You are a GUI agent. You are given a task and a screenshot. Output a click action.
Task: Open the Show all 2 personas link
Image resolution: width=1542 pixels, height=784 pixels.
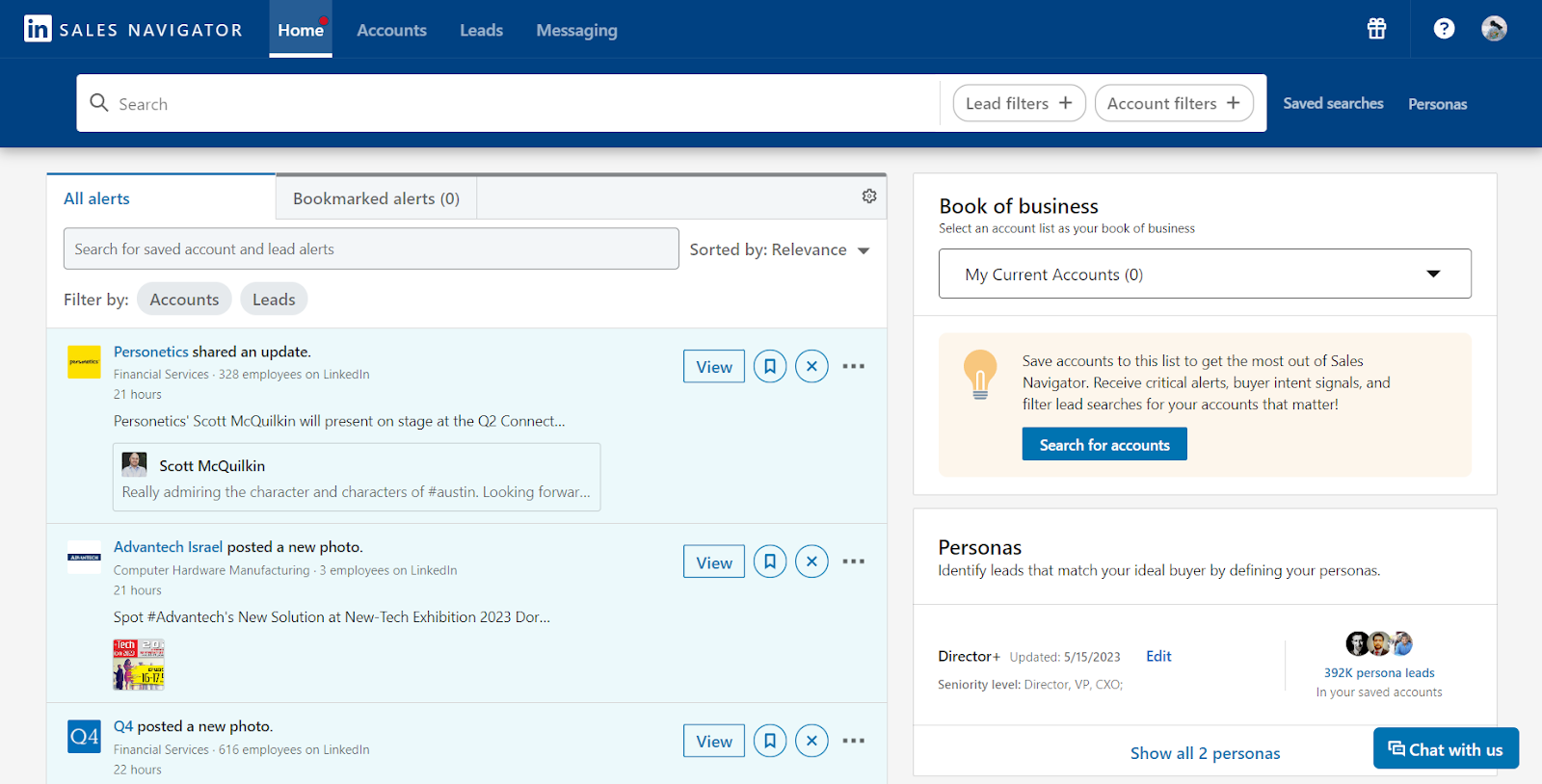coord(1205,753)
